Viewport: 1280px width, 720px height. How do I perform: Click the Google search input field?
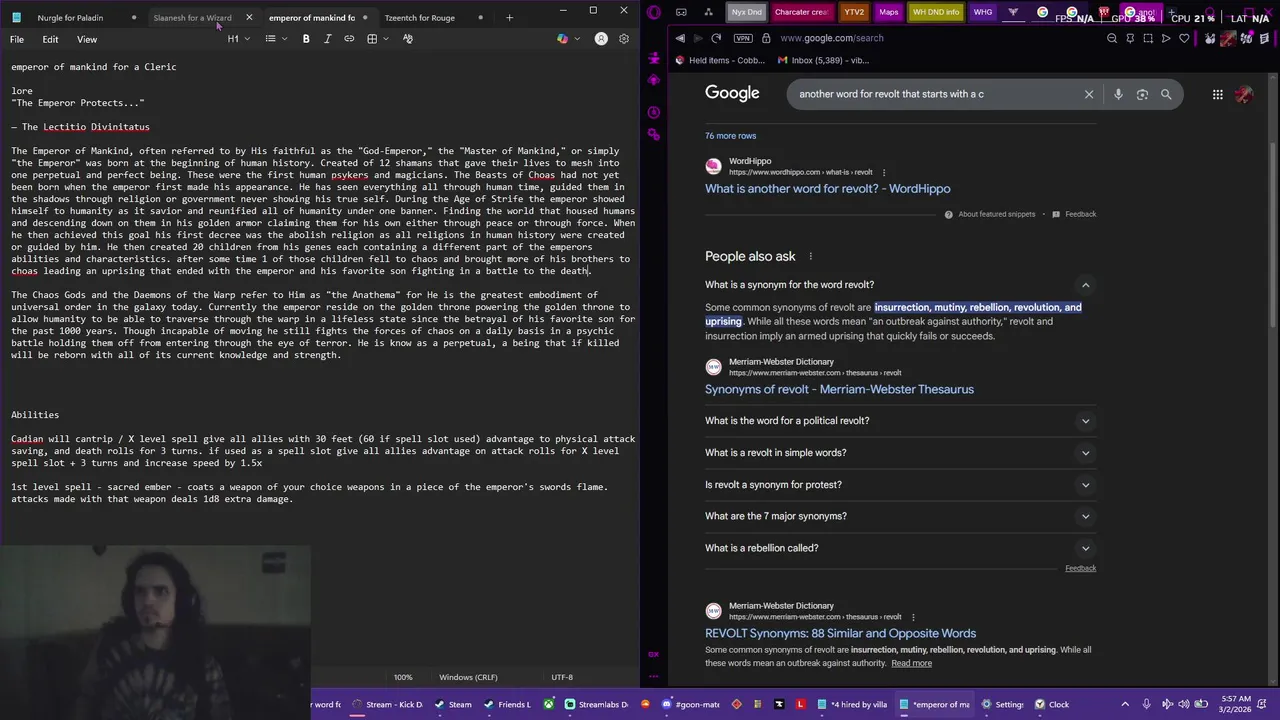pyautogui.click(x=935, y=94)
